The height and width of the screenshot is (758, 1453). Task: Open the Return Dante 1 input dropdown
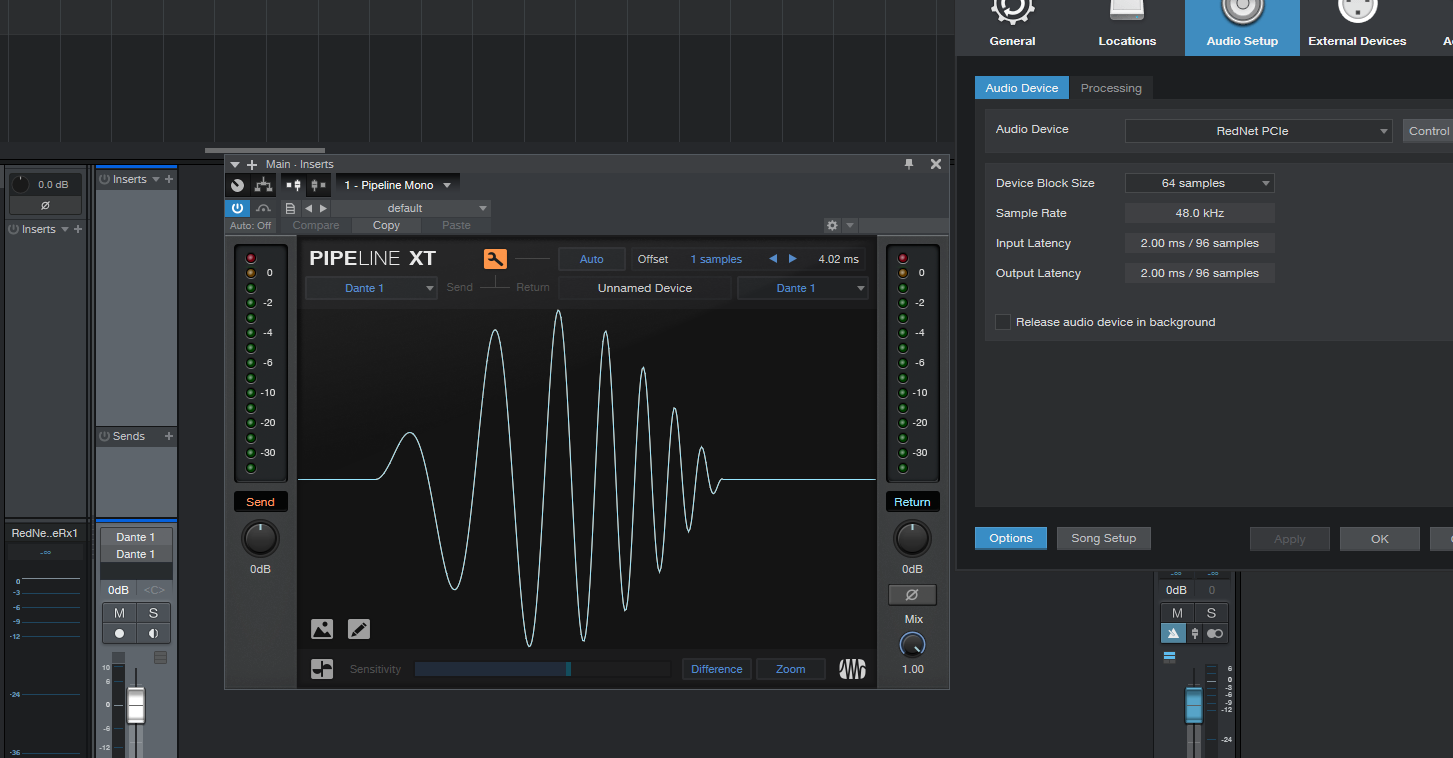click(803, 288)
